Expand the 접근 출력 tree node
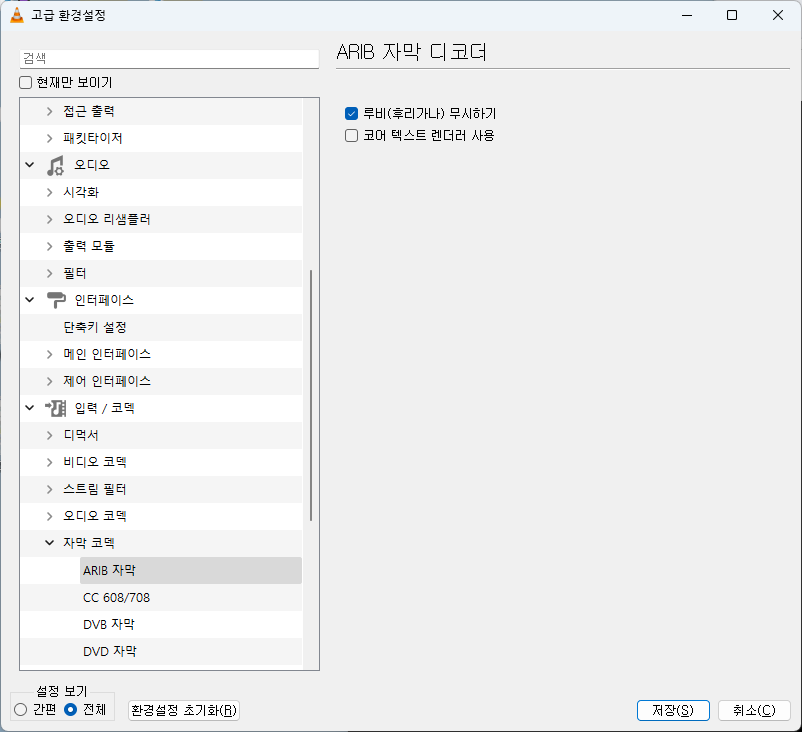Viewport: 802px width, 732px height. click(x=50, y=111)
